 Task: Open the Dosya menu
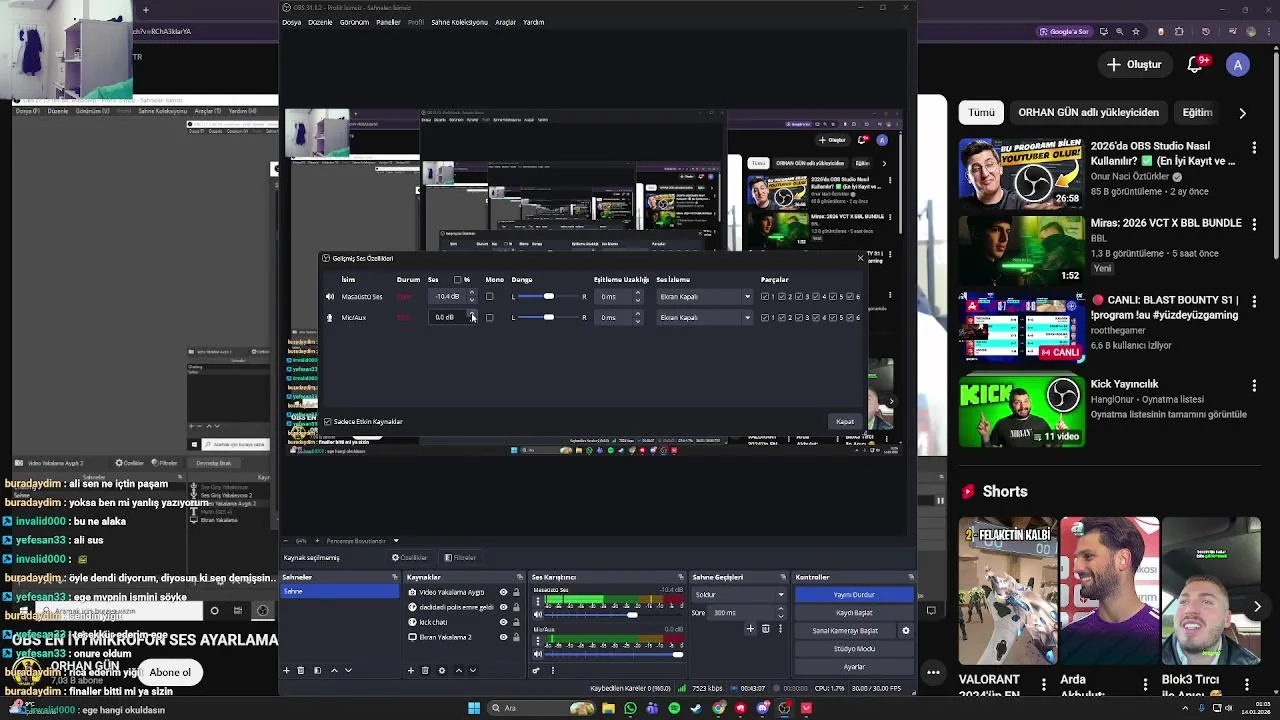tap(291, 22)
